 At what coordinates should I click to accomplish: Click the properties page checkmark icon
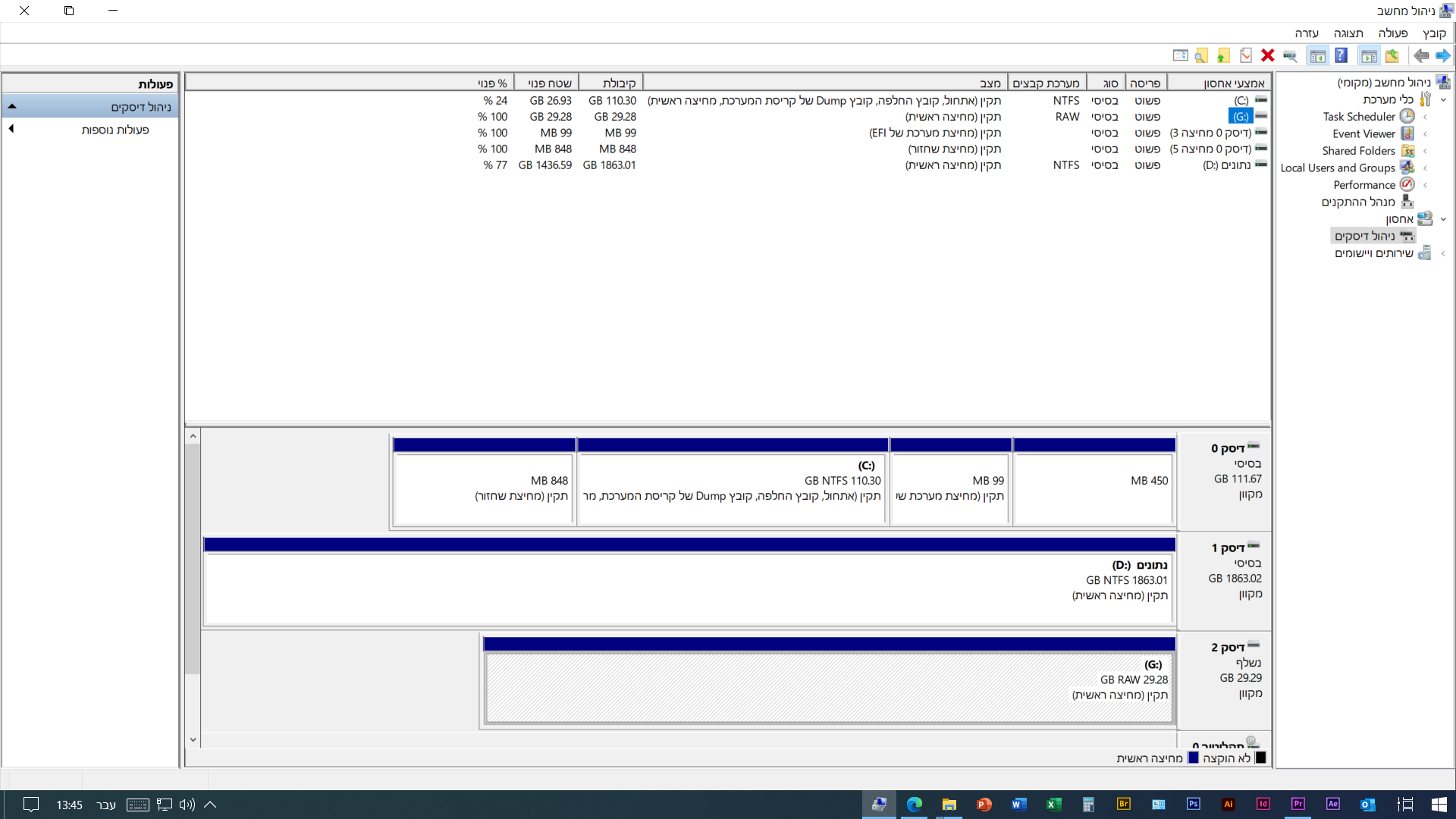tap(1246, 55)
